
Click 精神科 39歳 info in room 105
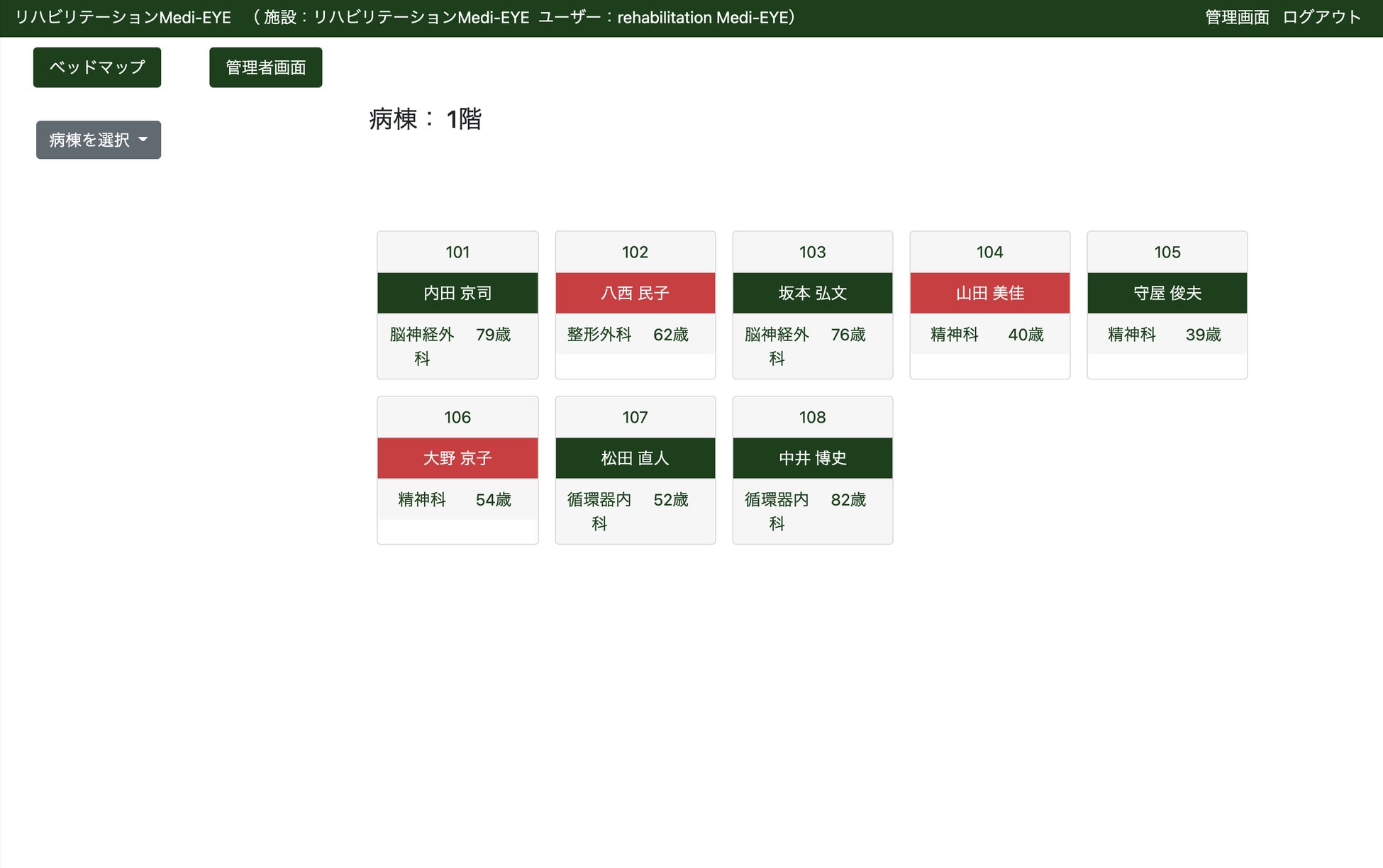pos(1164,335)
